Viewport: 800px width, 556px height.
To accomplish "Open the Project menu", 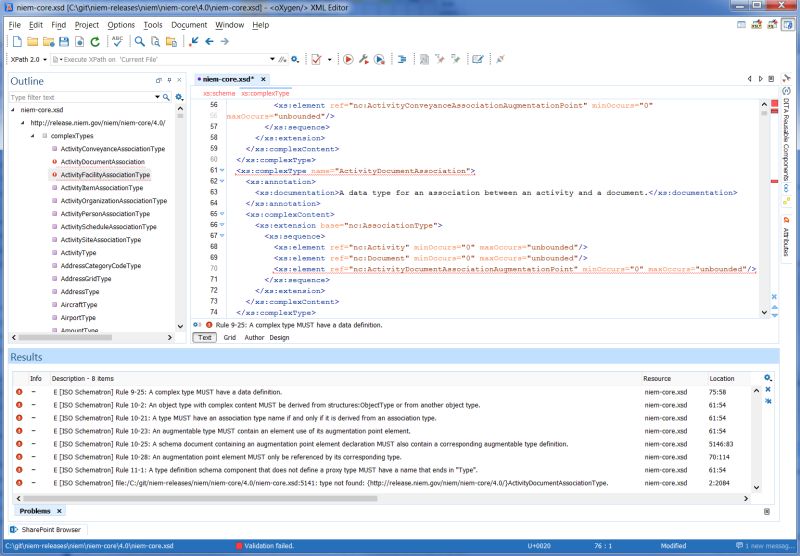I will (87, 25).
